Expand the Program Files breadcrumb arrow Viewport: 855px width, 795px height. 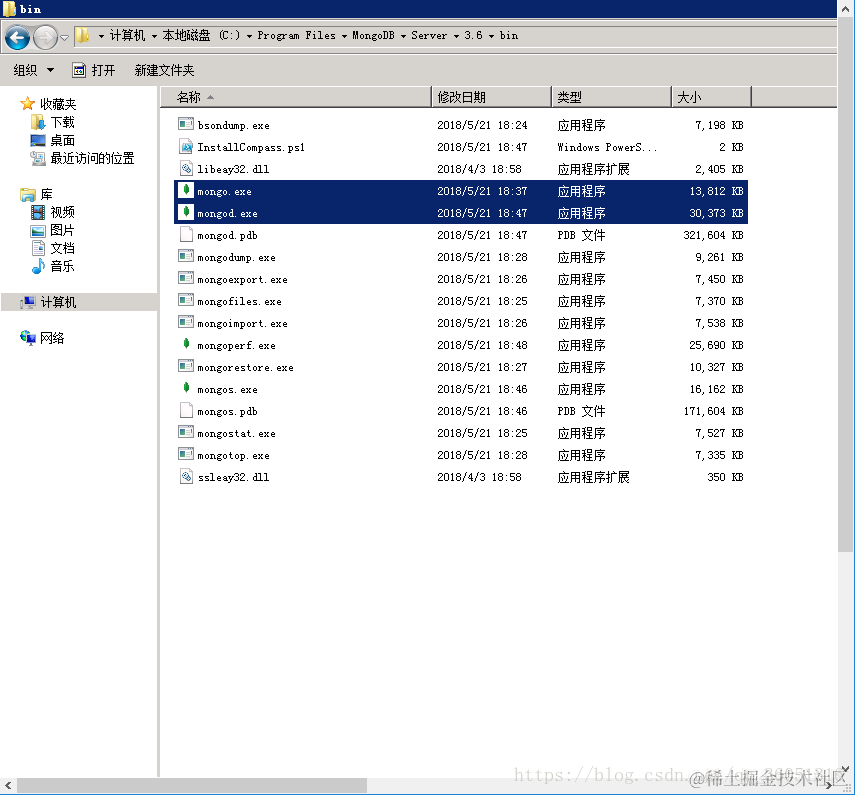(344, 36)
